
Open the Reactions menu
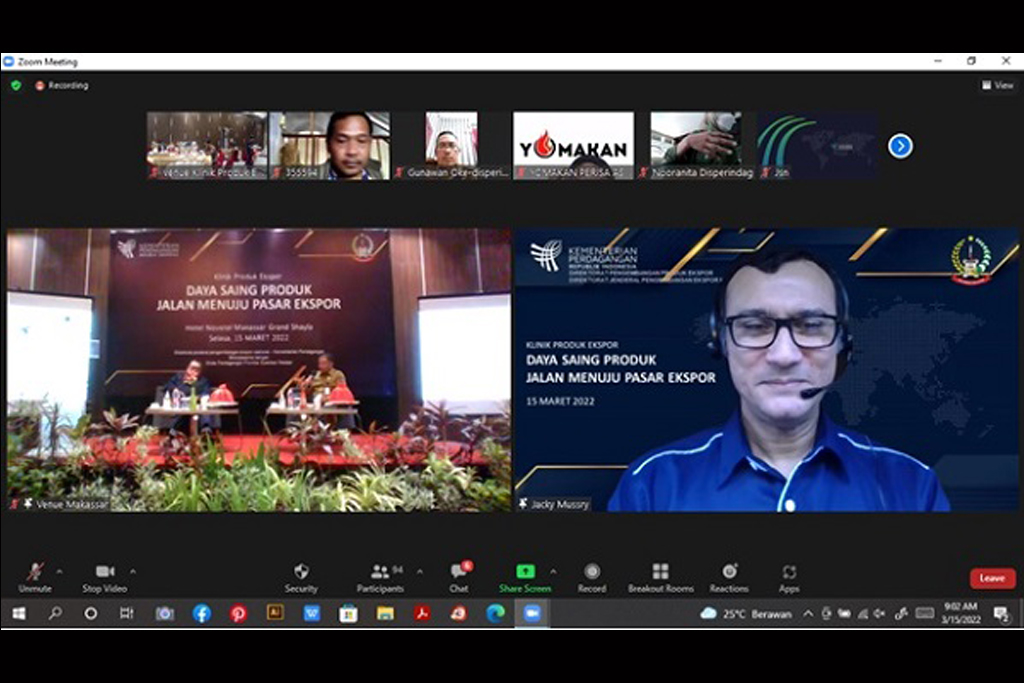tap(729, 572)
